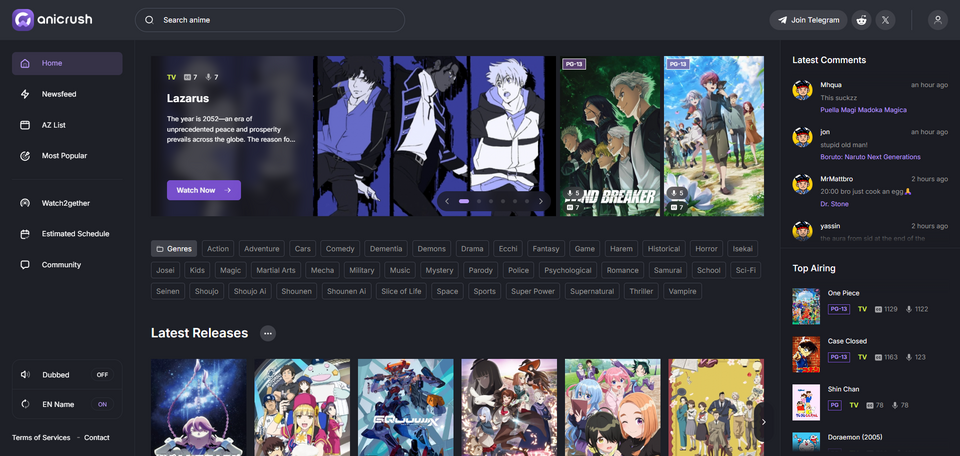The height and width of the screenshot is (456, 960).
Task: Open the Lazarus title
Action: (x=188, y=99)
